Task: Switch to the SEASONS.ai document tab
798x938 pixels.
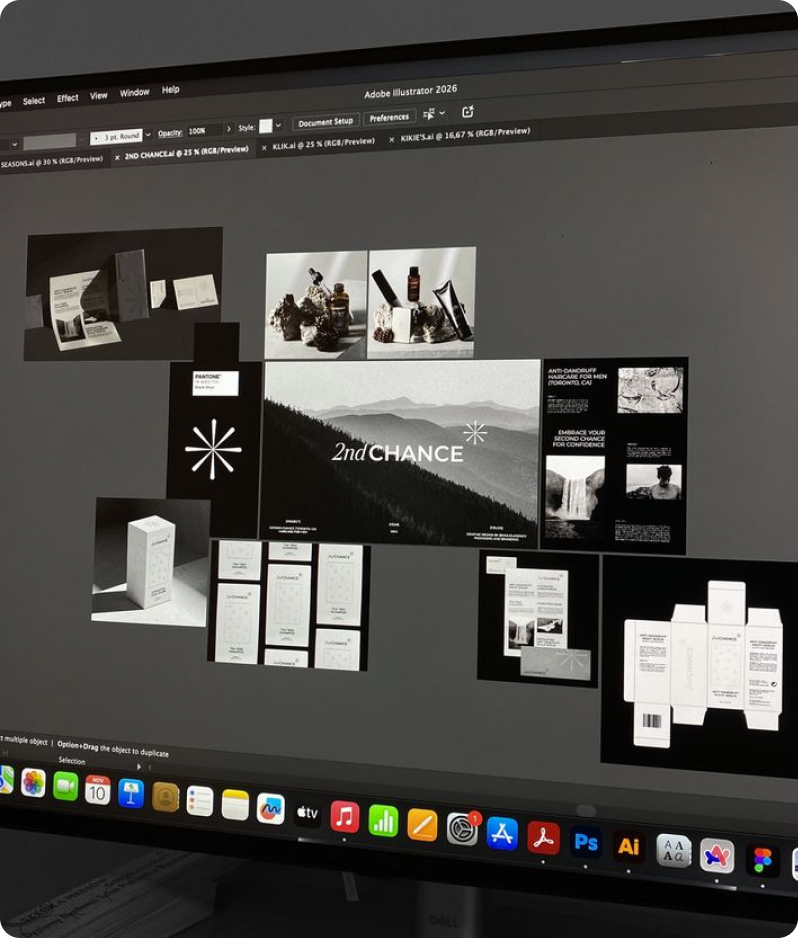Action: pyautogui.click(x=51, y=162)
